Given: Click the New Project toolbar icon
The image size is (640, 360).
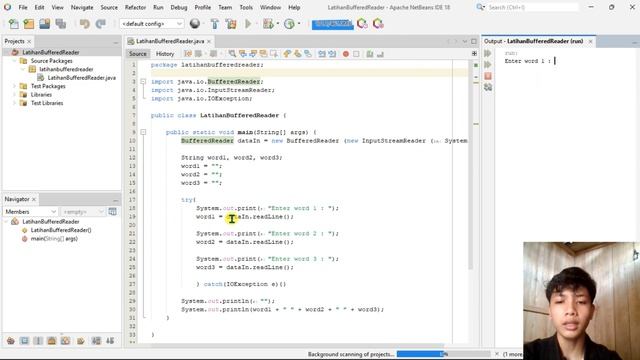Looking at the screenshot, I should [29, 24].
